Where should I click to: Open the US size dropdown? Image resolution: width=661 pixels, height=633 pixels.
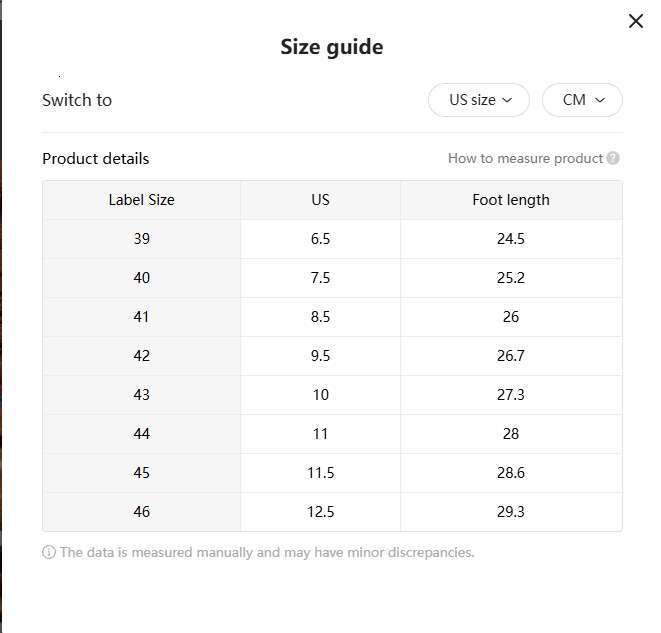pos(479,100)
